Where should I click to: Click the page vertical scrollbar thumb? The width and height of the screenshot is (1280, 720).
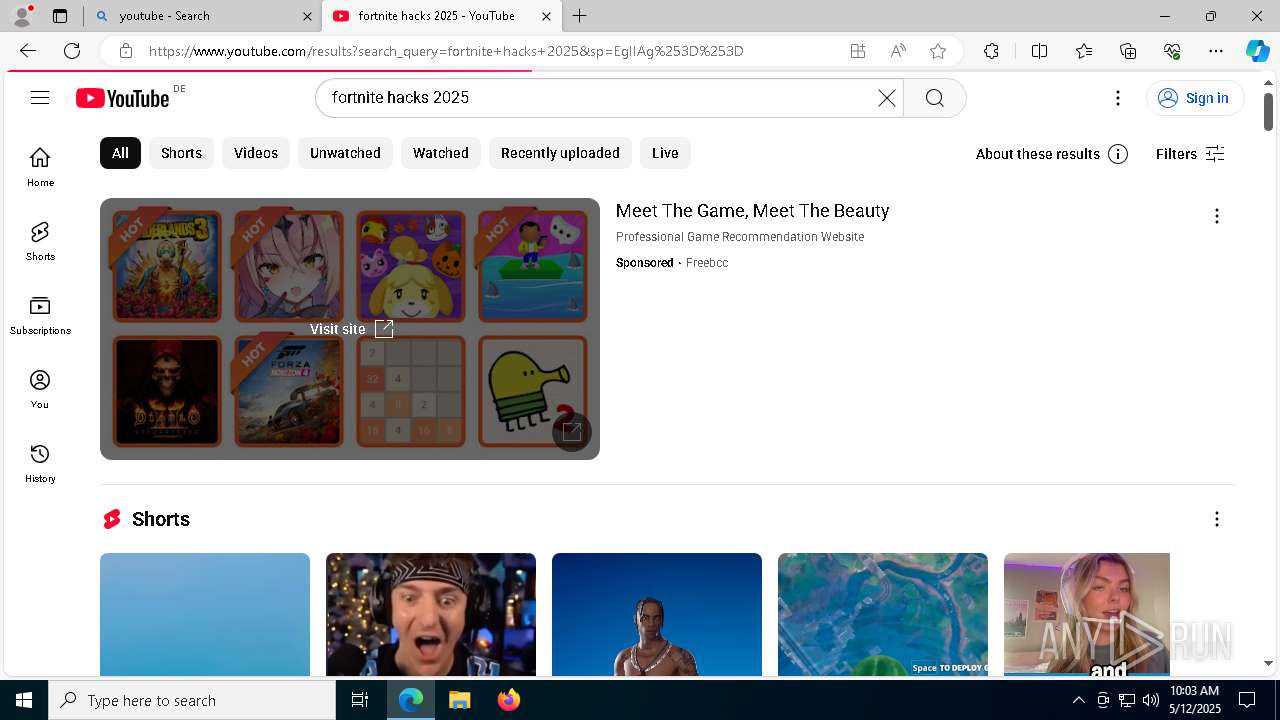tap(1268, 111)
